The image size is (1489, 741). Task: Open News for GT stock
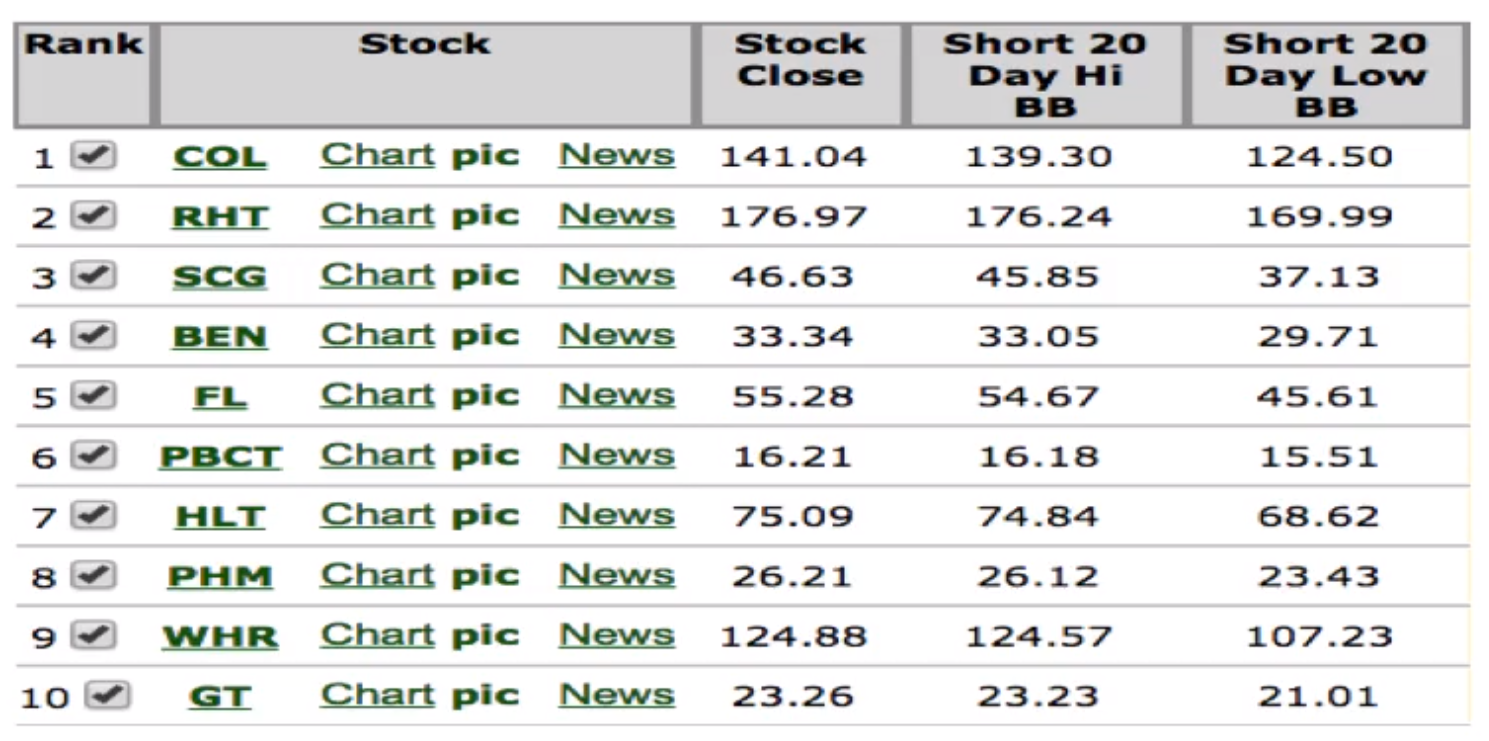click(616, 695)
